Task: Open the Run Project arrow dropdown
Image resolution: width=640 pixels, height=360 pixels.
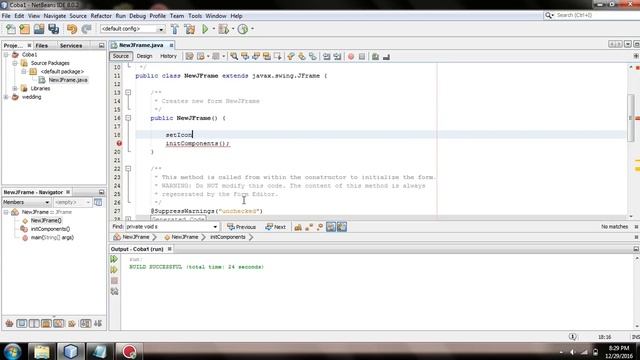Action: click(213, 29)
